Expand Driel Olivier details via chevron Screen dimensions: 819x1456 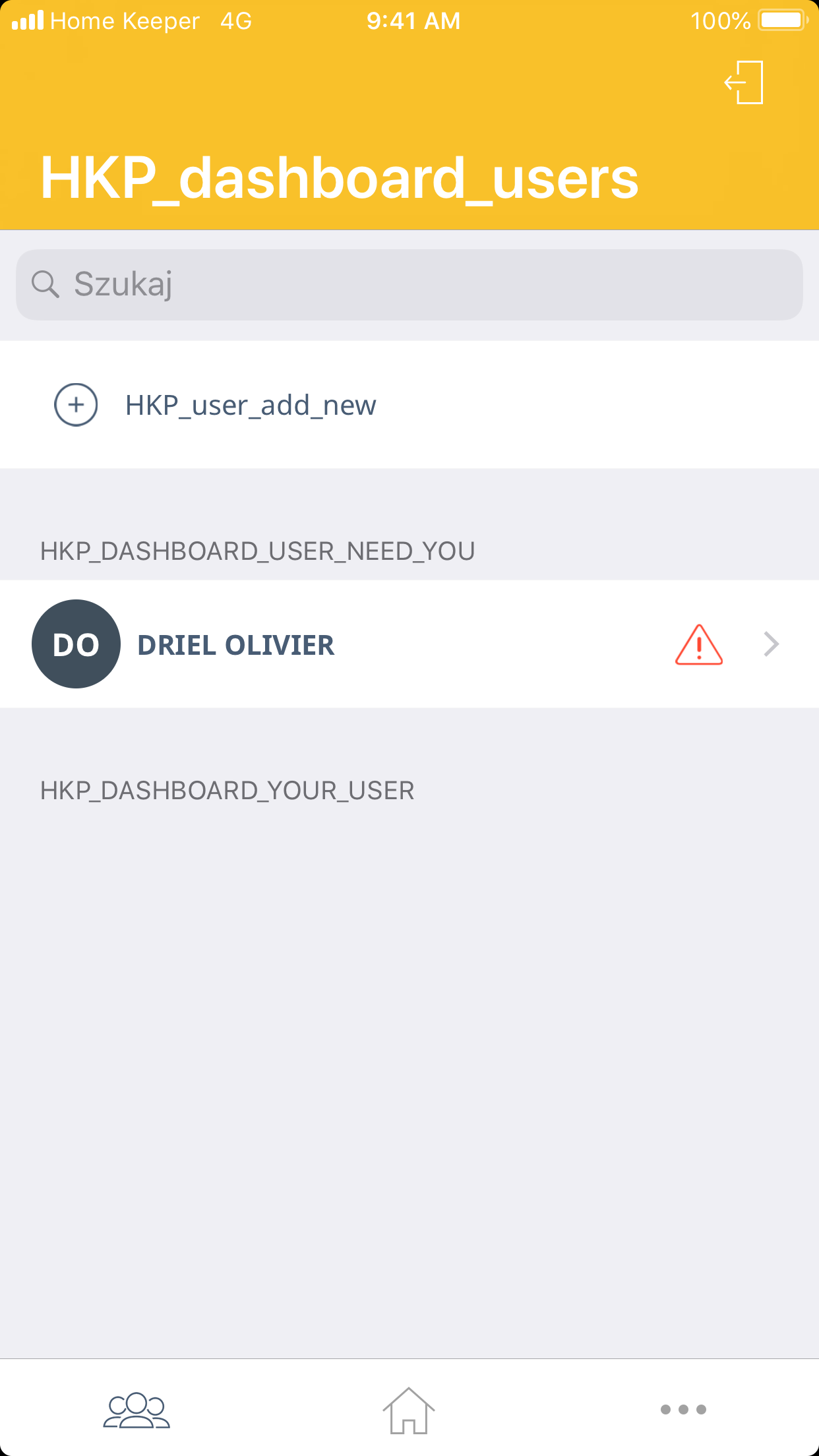pyautogui.click(x=772, y=644)
